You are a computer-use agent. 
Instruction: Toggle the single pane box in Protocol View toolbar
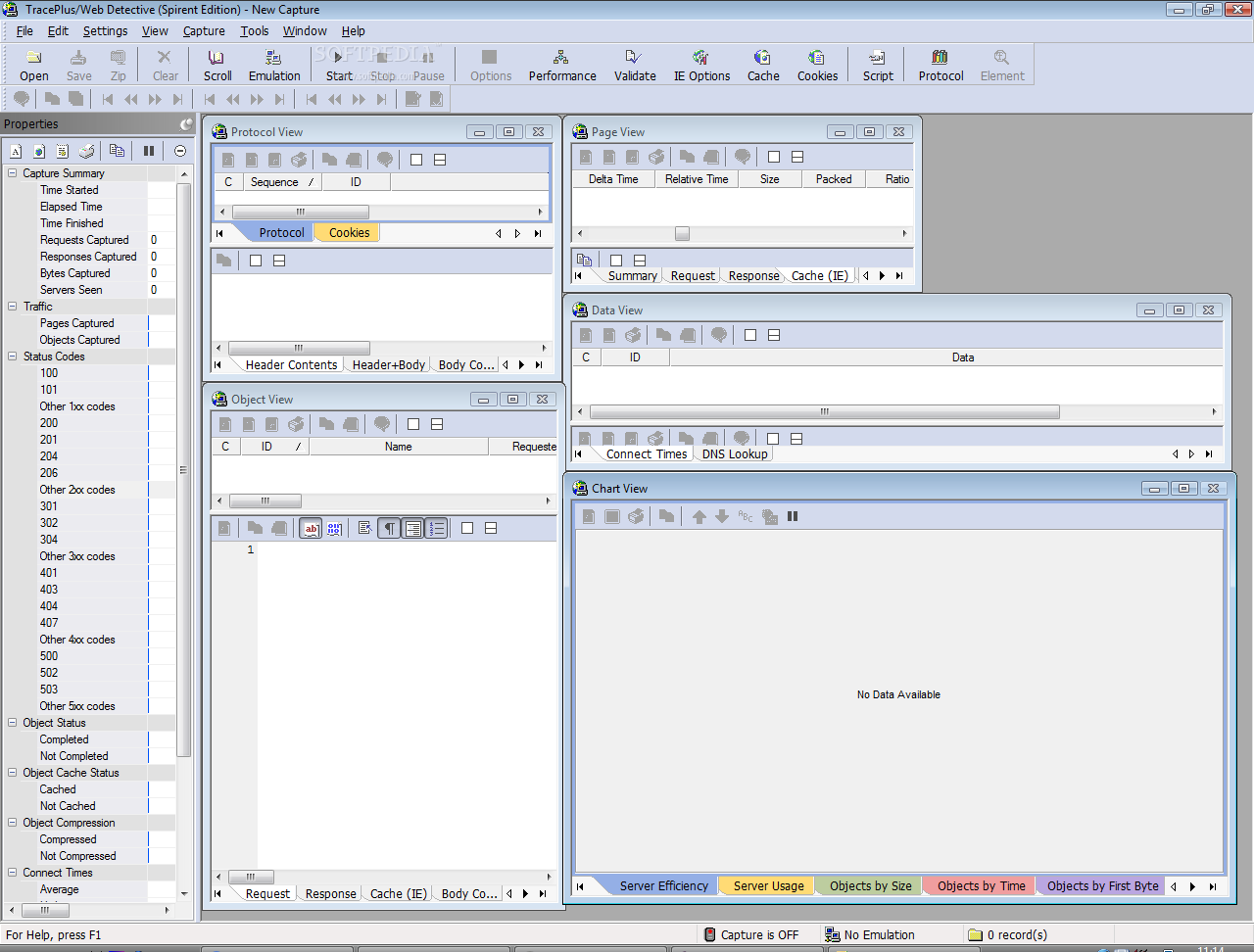416,160
